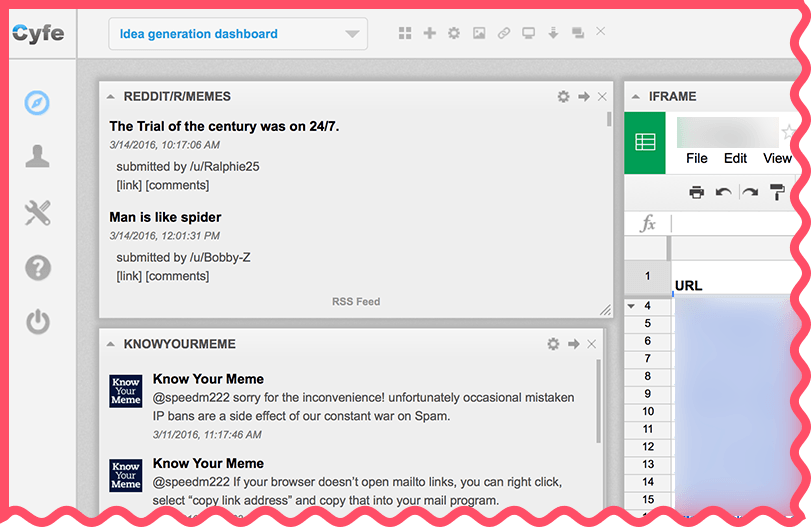Open the compass dashboards icon in sidebar
The height and width of the screenshot is (527, 811).
37,102
